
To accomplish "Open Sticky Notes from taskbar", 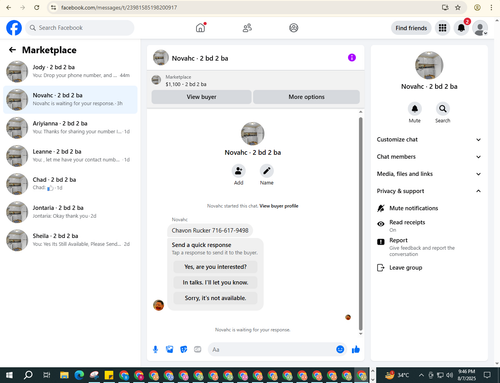I will click(x=109, y=375).
